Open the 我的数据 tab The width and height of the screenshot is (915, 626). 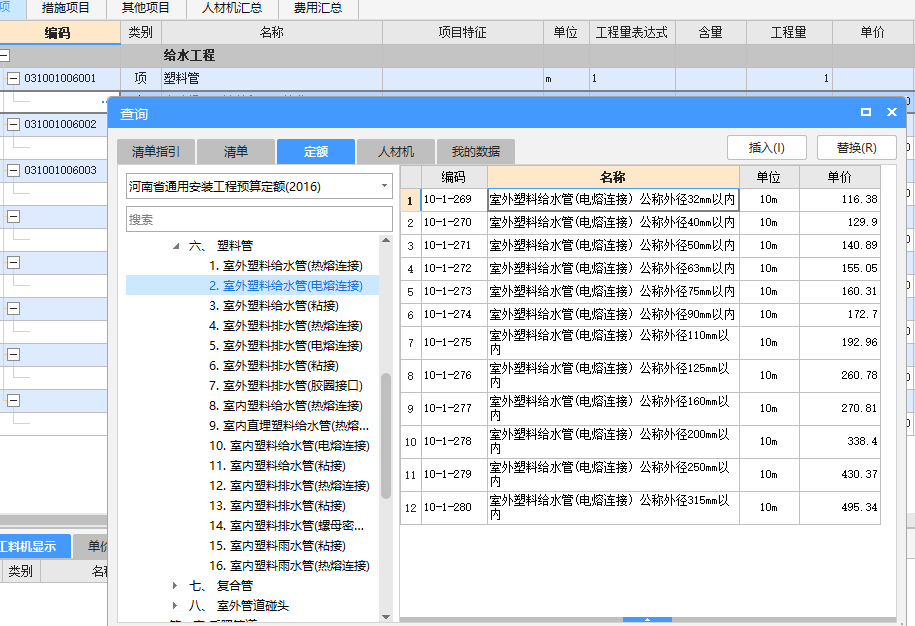[476, 152]
